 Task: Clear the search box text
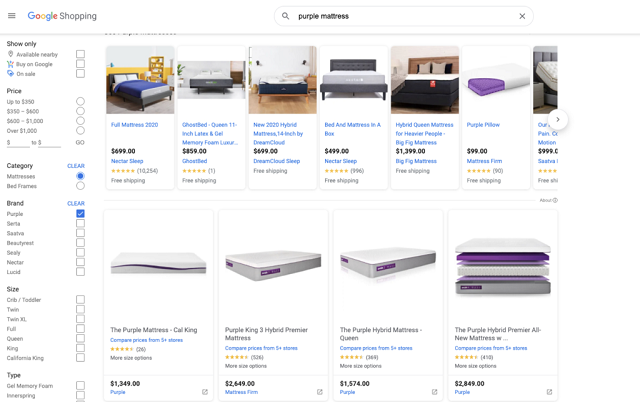pyautogui.click(x=522, y=16)
